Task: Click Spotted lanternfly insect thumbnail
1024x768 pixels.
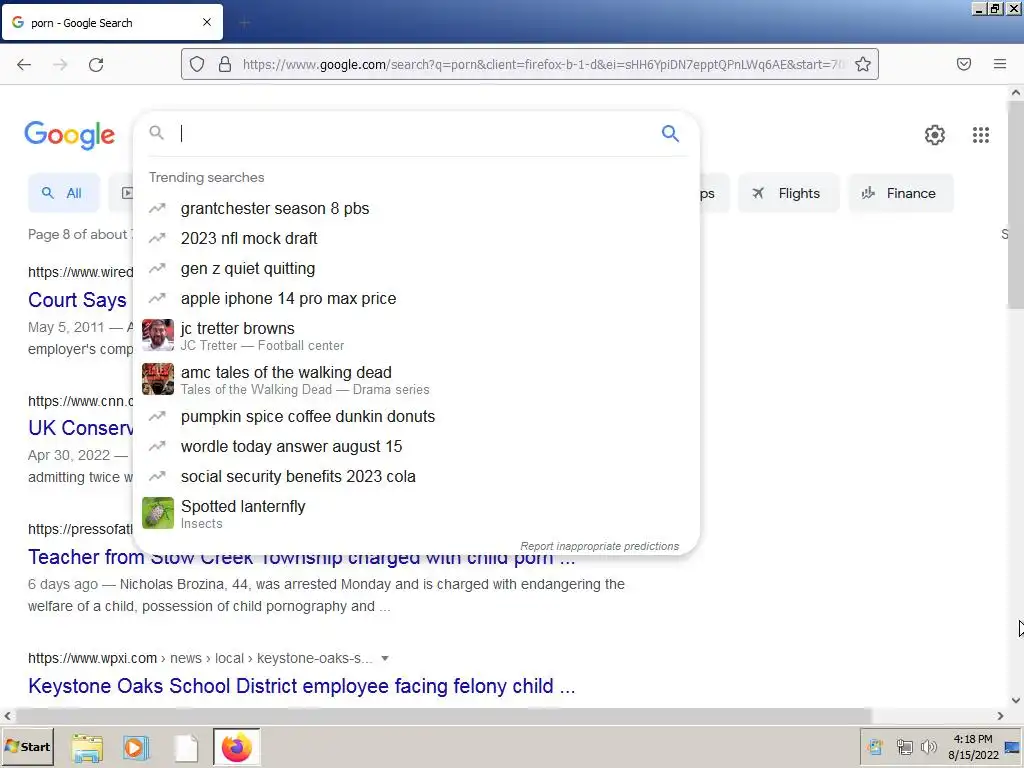Action: pos(158,513)
